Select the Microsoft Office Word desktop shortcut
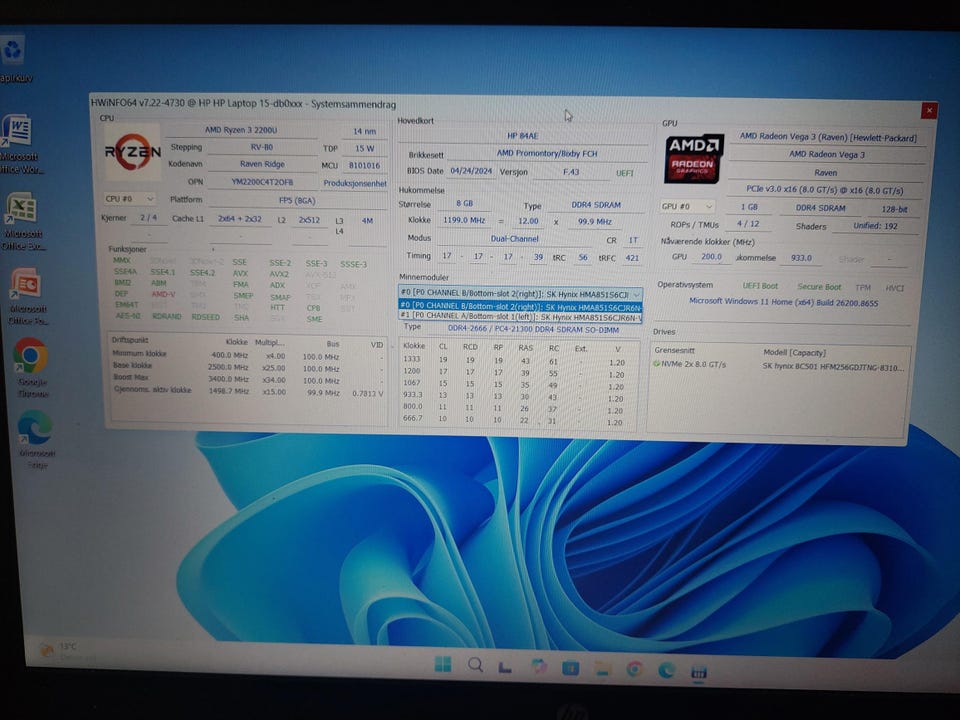Image resolution: width=960 pixels, height=720 pixels. 17,130
